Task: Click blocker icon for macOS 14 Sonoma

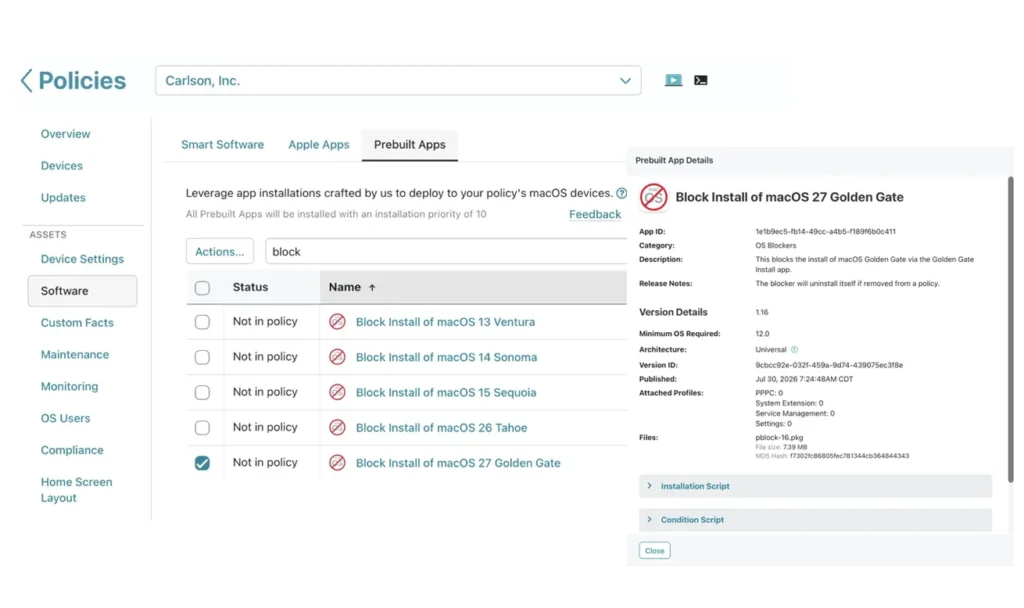Action: (337, 357)
